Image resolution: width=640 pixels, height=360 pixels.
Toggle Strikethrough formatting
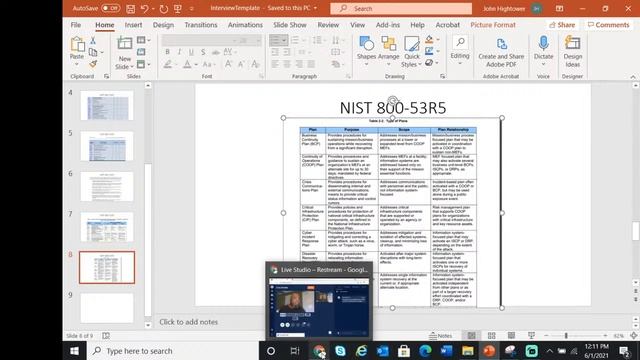pos(216,52)
